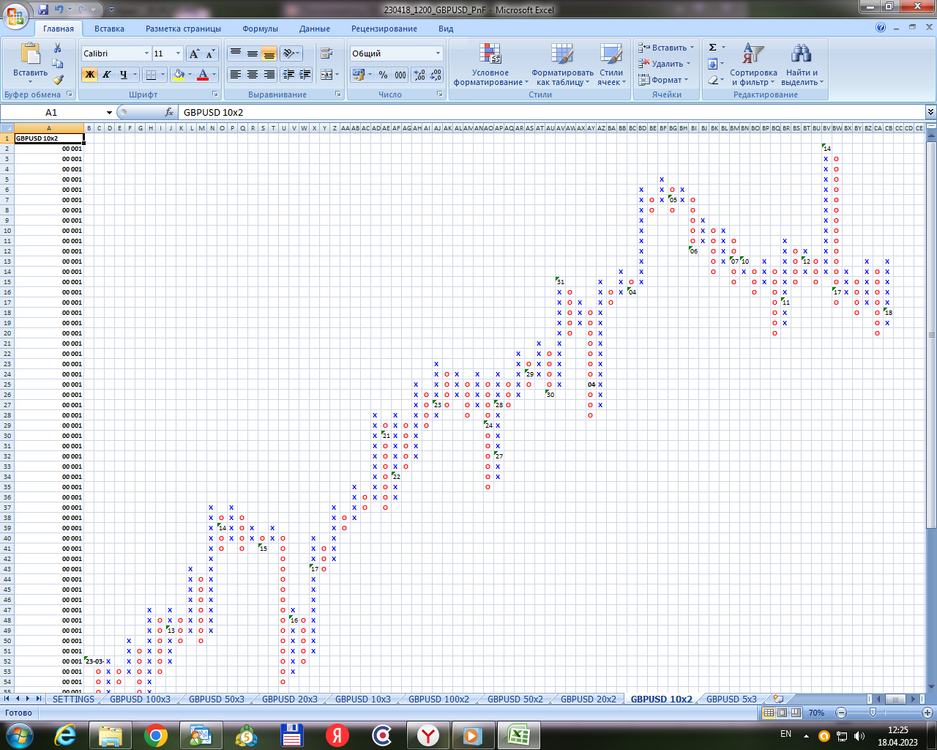937x750 pixels.
Task: Apply middle vertical alignment
Action: point(252,54)
